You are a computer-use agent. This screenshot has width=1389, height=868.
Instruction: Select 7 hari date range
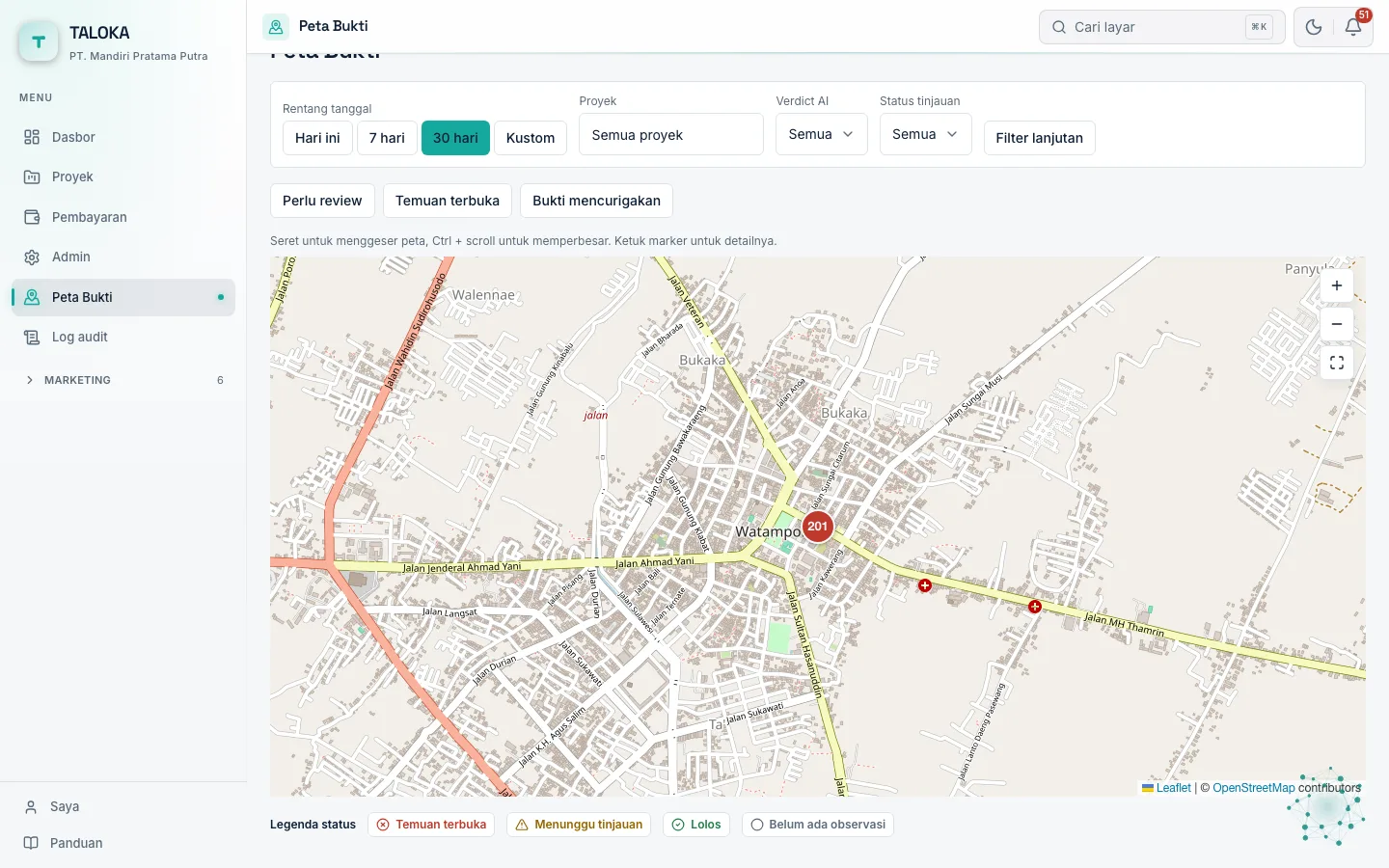click(387, 138)
